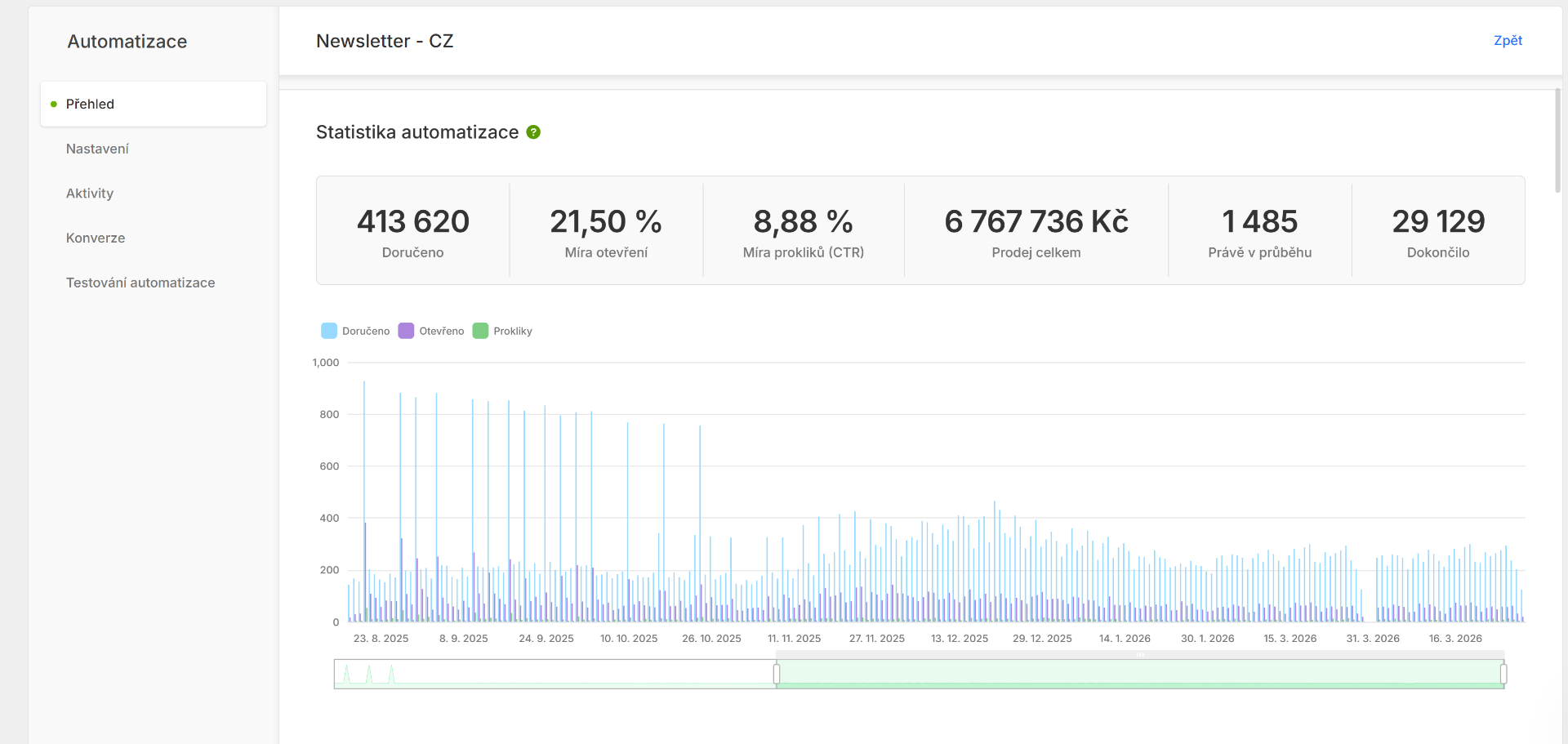Image resolution: width=1568 pixels, height=744 pixels.
Task: Toggle the Otevřeno legend series
Action: click(431, 331)
